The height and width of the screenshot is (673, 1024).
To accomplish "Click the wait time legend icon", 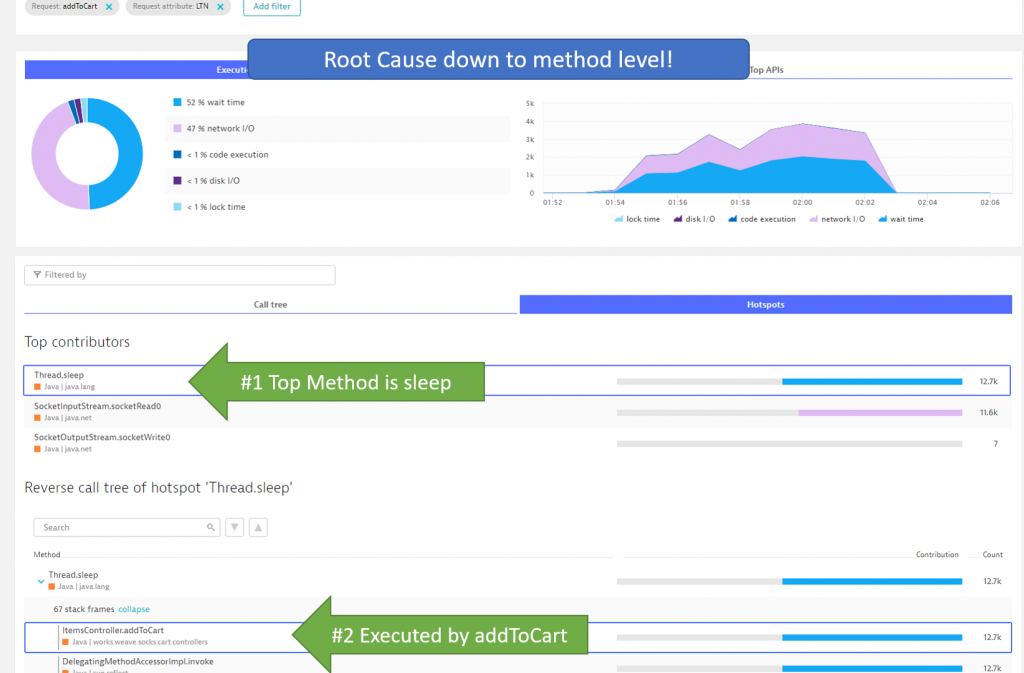I will tap(885, 218).
